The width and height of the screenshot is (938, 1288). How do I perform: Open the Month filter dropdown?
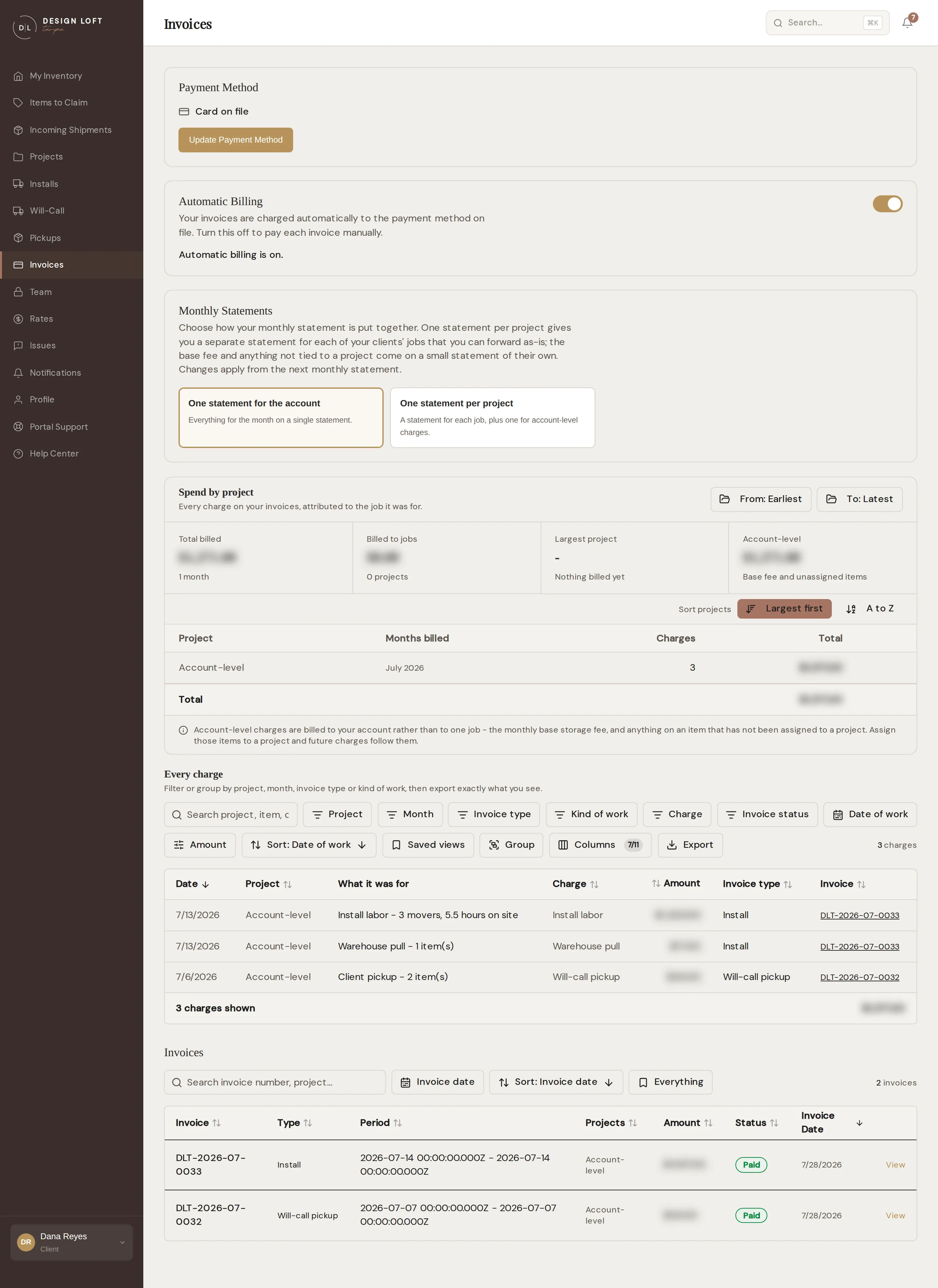coord(410,814)
